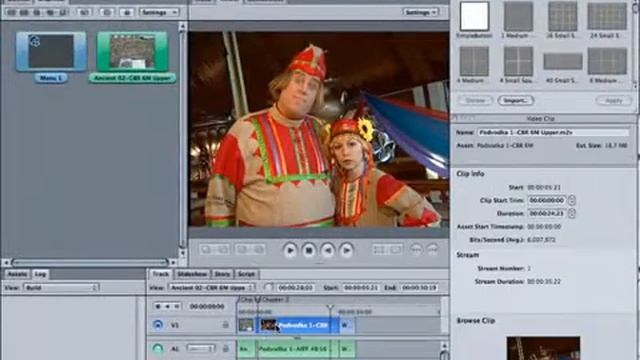Viewport: 640px width, 360px height.
Task: Click the Graphical view horizontal scrollbar
Action: (90, 262)
